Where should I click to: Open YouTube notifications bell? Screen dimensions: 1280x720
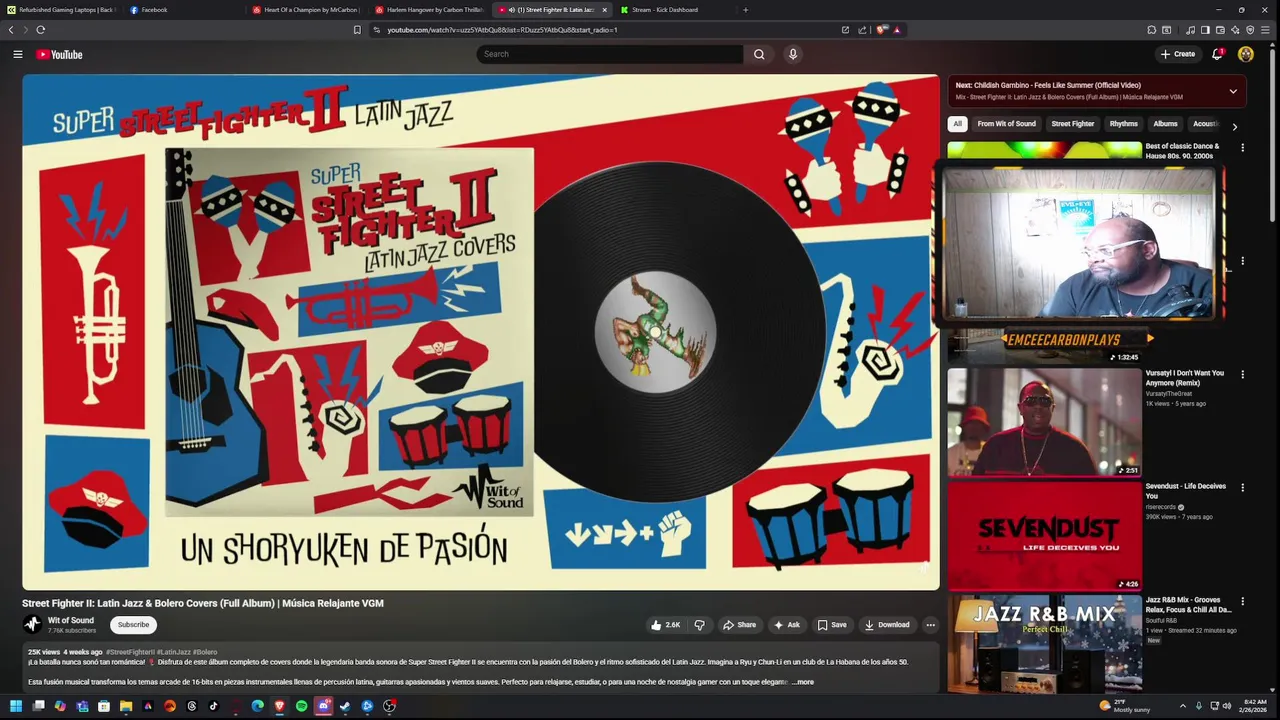(x=1217, y=54)
